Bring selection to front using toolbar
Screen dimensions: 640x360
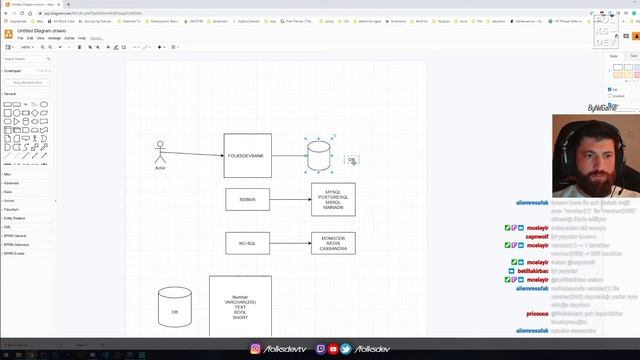point(90,47)
